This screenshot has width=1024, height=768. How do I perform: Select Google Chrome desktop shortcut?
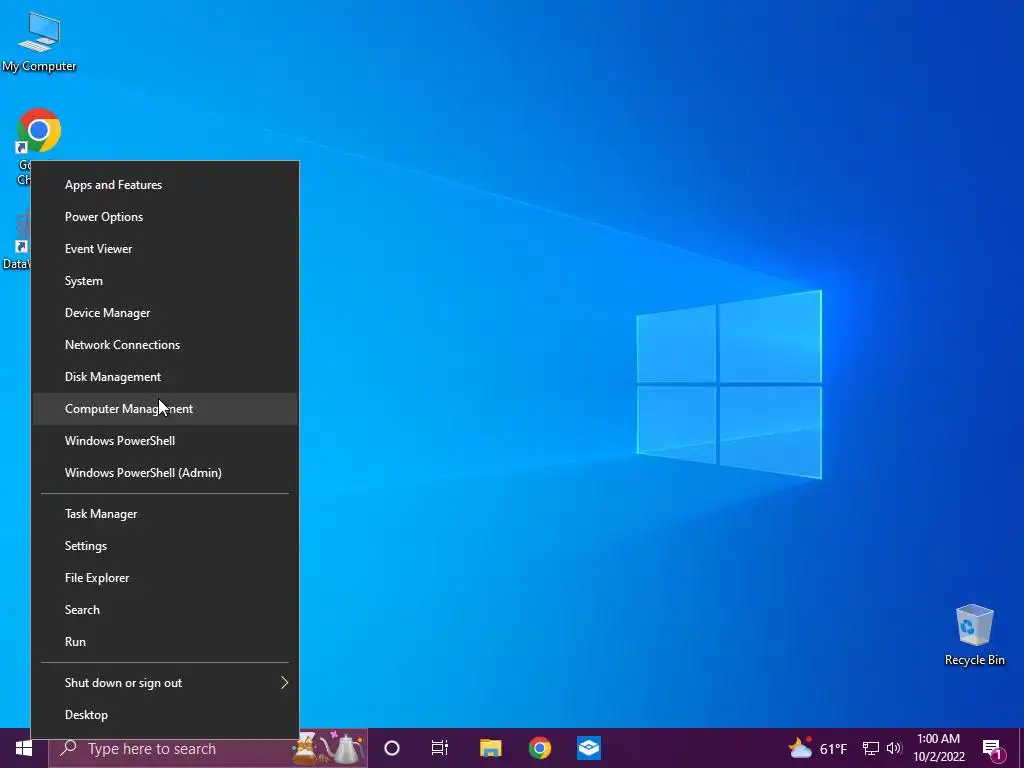coord(39,135)
